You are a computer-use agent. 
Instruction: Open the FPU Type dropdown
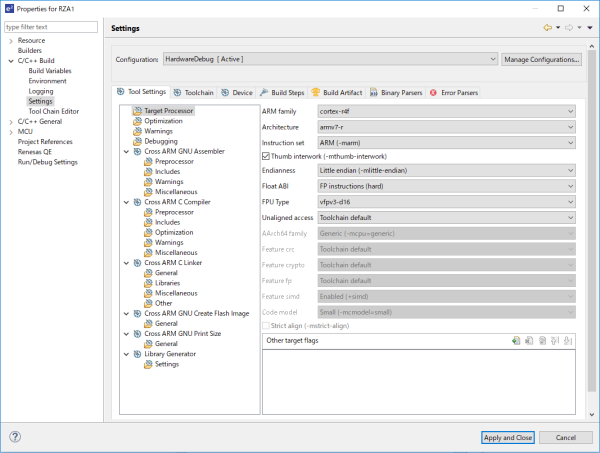point(446,200)
